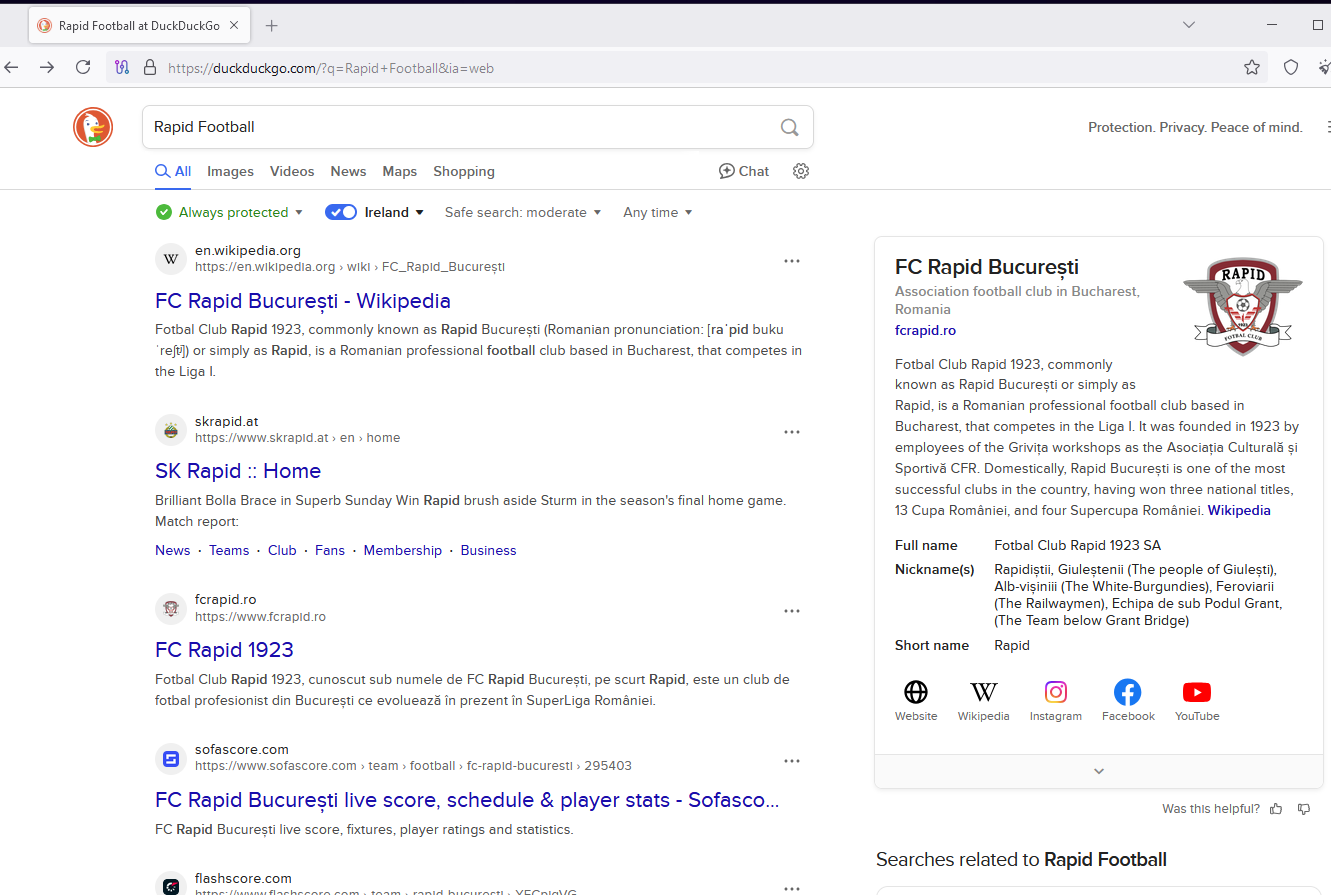Screen dimensions: 1331x895
Task: Click Protection. Privacy. Peace of mind. text
Action: point(1195,127)
